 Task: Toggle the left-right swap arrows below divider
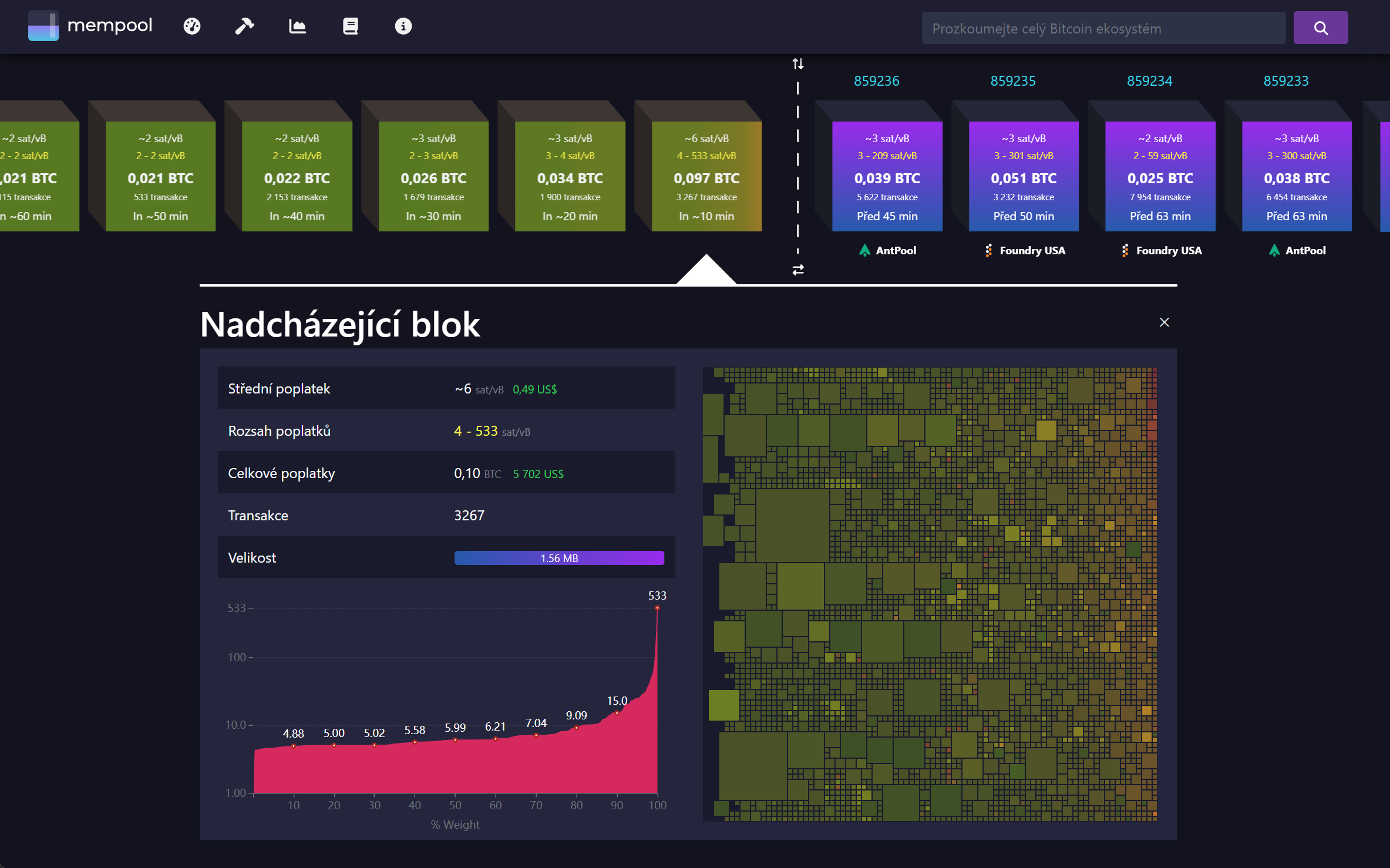coord(797,270)
